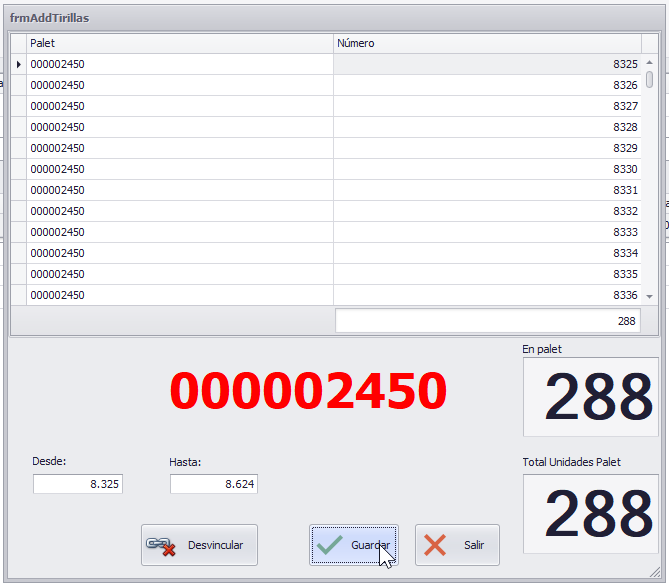Click the grid footer count 288

488,321
